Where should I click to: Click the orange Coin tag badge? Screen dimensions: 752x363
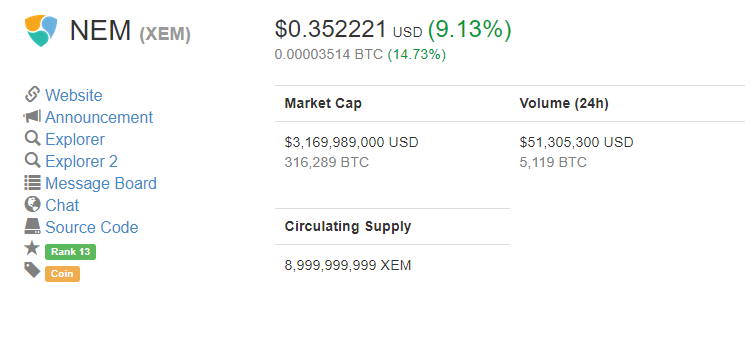click(62, 274)
